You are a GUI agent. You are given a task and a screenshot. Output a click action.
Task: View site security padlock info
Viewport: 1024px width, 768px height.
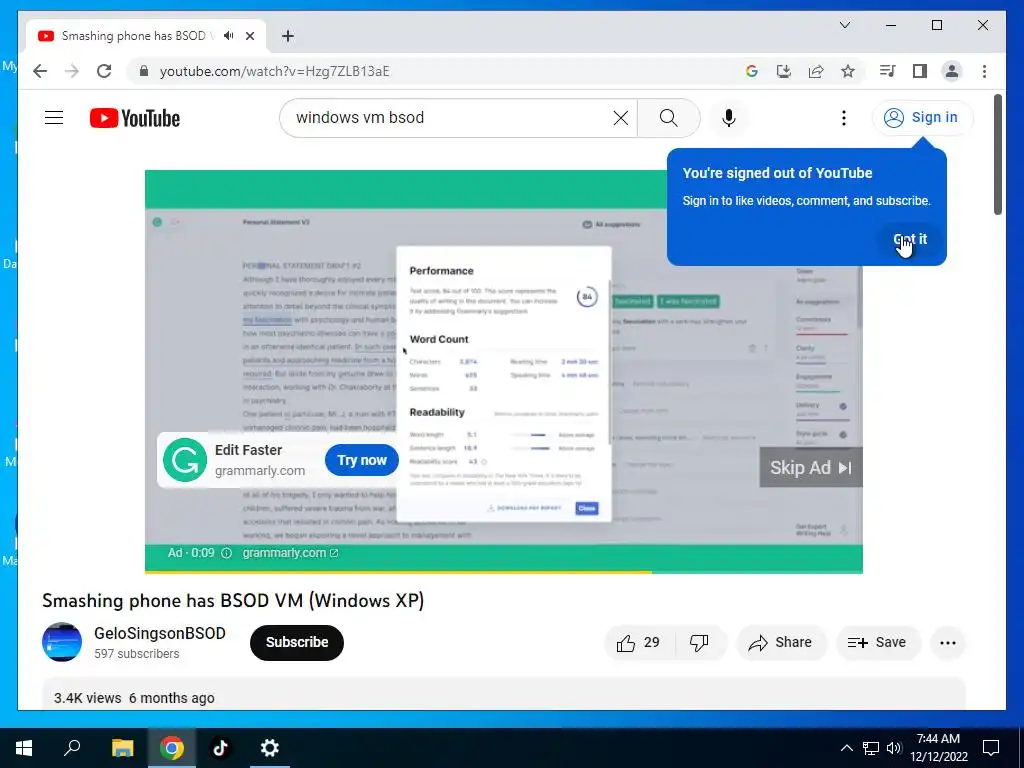(144, 71)
